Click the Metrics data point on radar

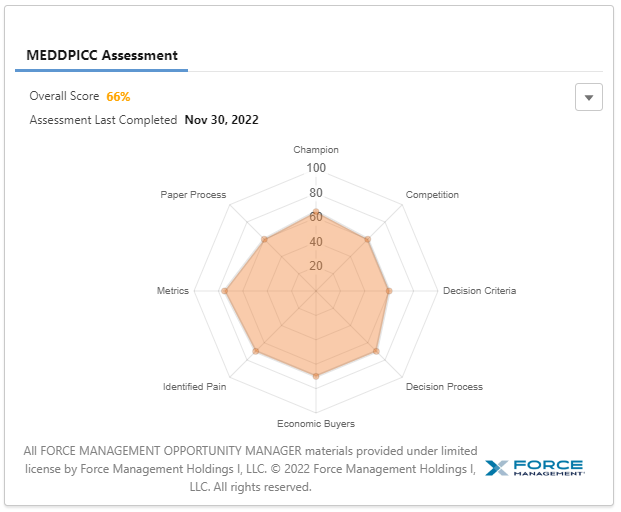pos(225,291)
